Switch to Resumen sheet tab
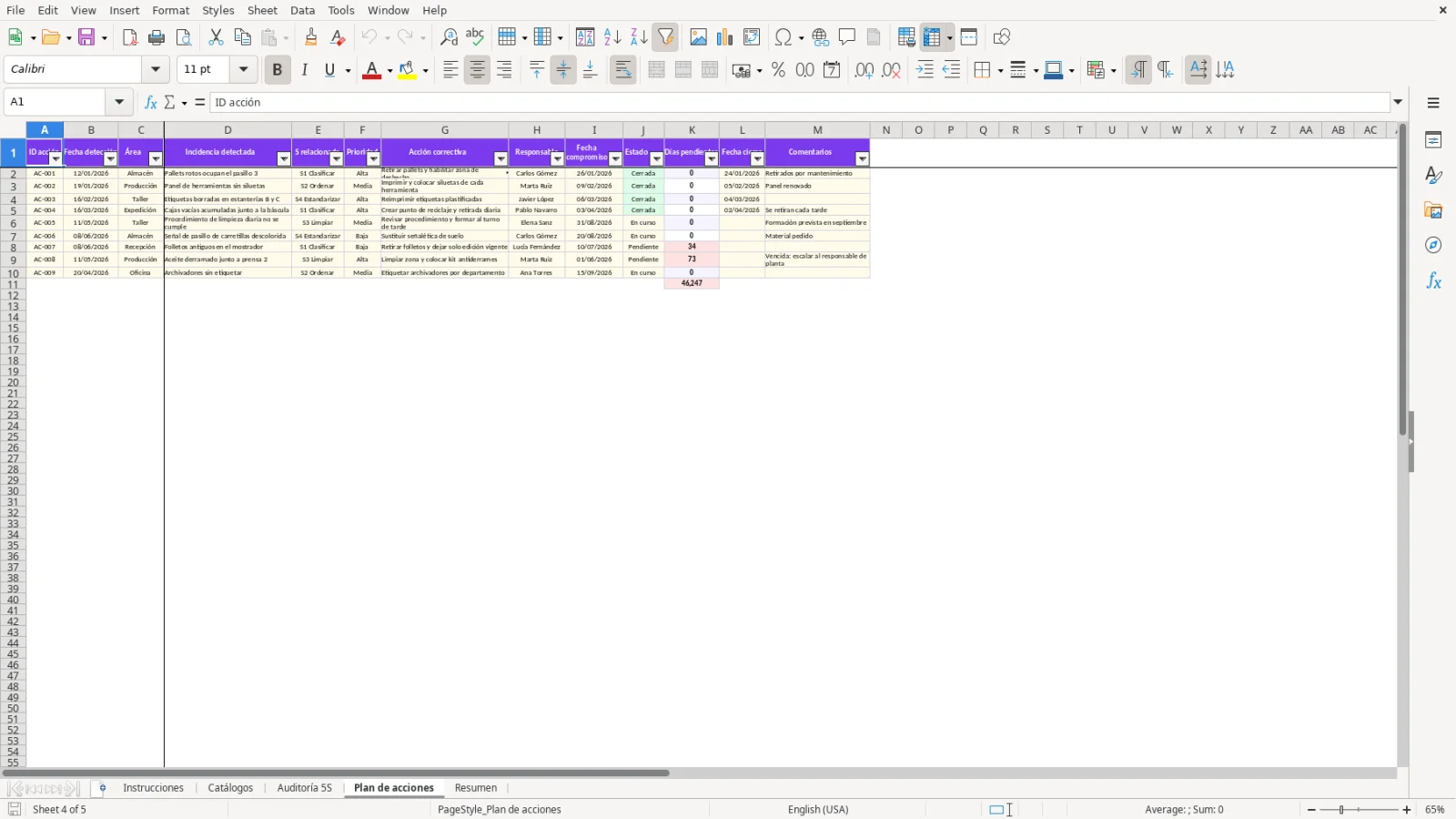The width and height of the screenshot is (1456, 819). pos(476,788)
